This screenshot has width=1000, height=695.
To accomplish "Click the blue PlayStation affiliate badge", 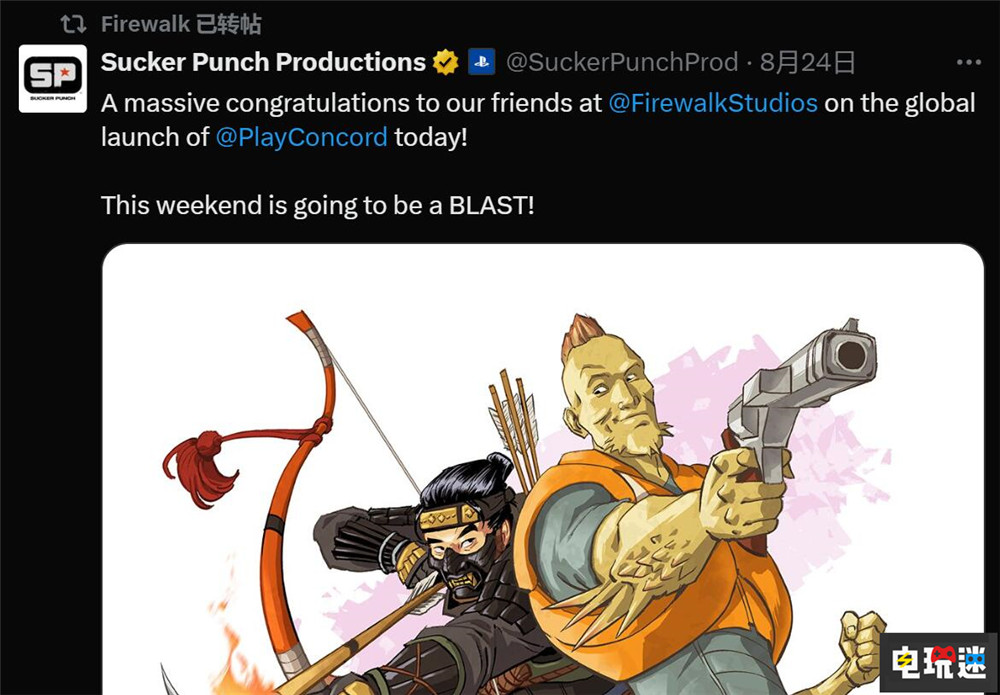I will [482, 62].
